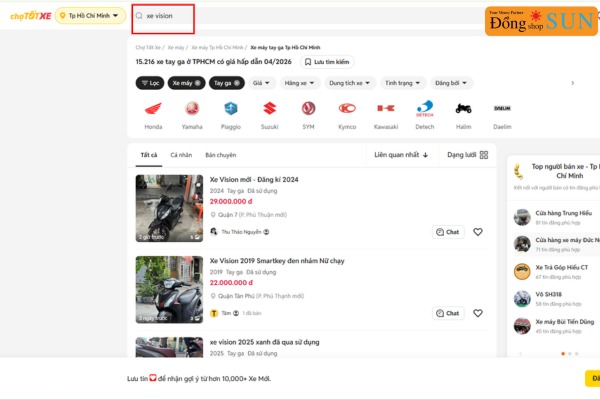Click the magnifier search icon
The width and height of the screenshot is (600, 400).
(139, 16)
